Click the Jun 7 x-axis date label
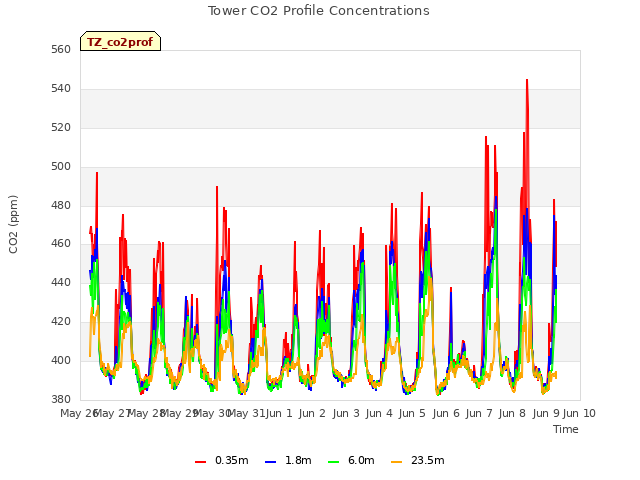640x480 pixels. 479,413
